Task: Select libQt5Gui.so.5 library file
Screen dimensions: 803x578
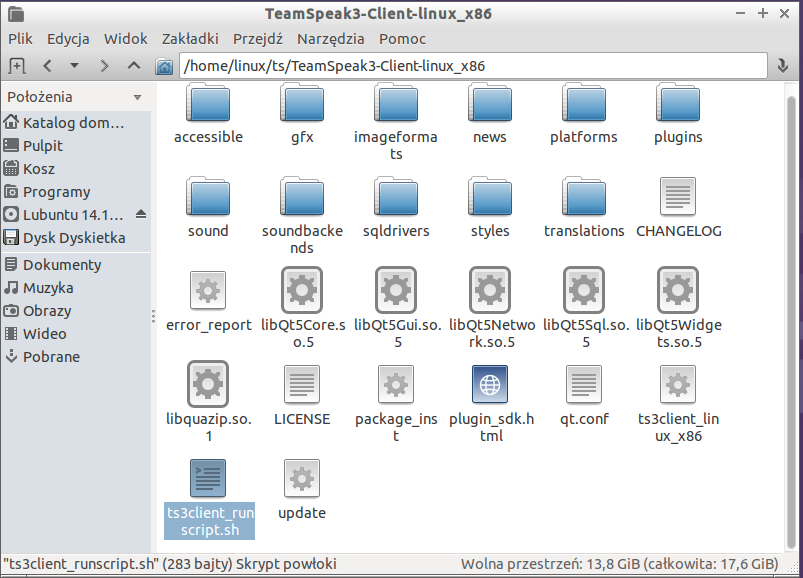Action: pyautogui.click(x=396, y=309)
